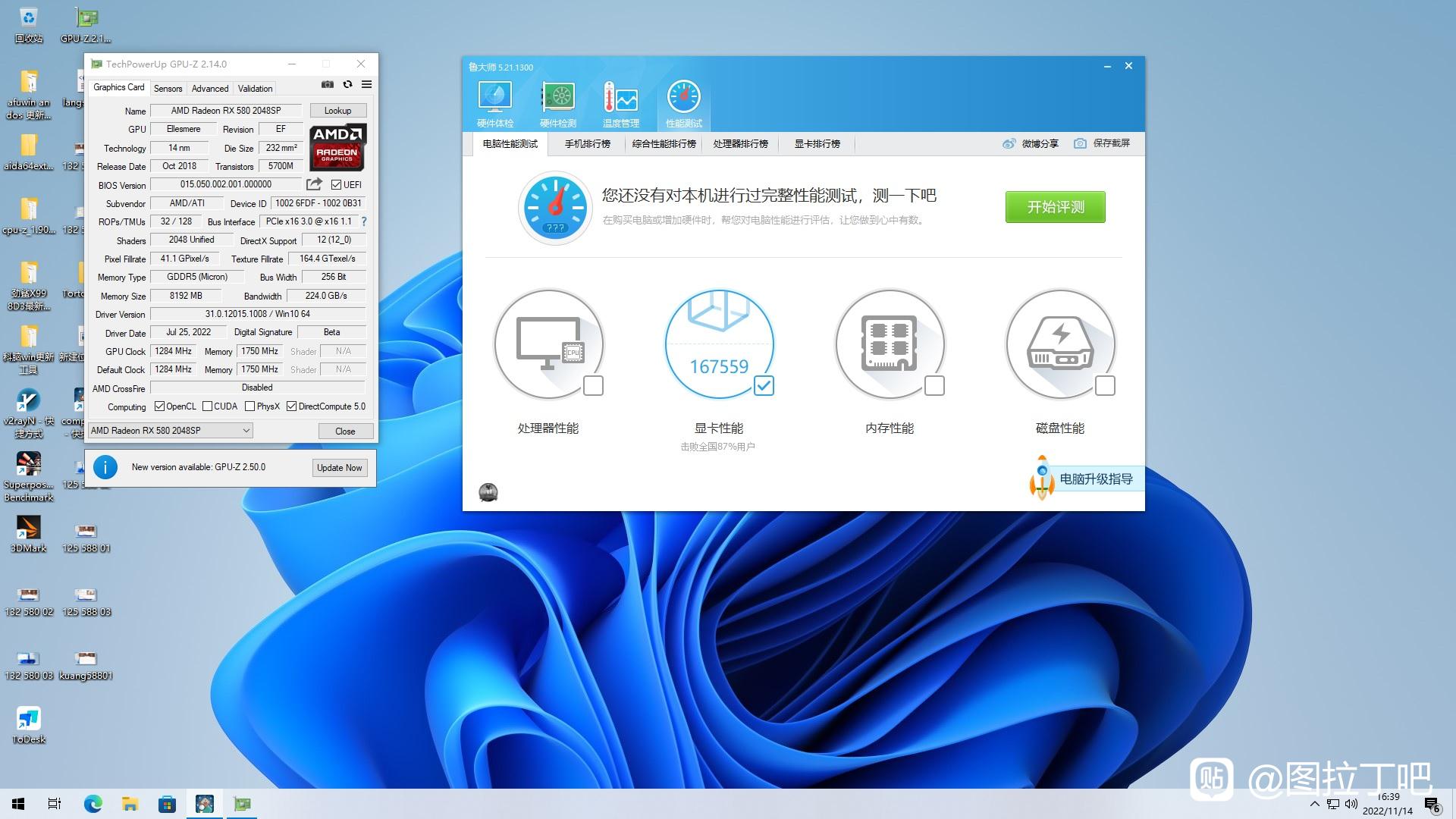Toggle the CUDA checkbox

point(207,406)
